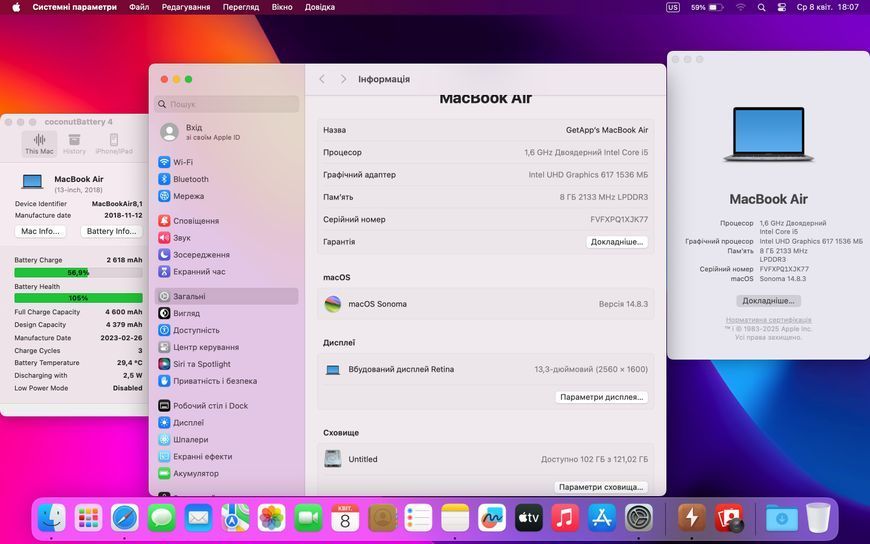Open Calendar app in the Dock
The width and height of the screenshot is (870, 544).
point(345,518)
